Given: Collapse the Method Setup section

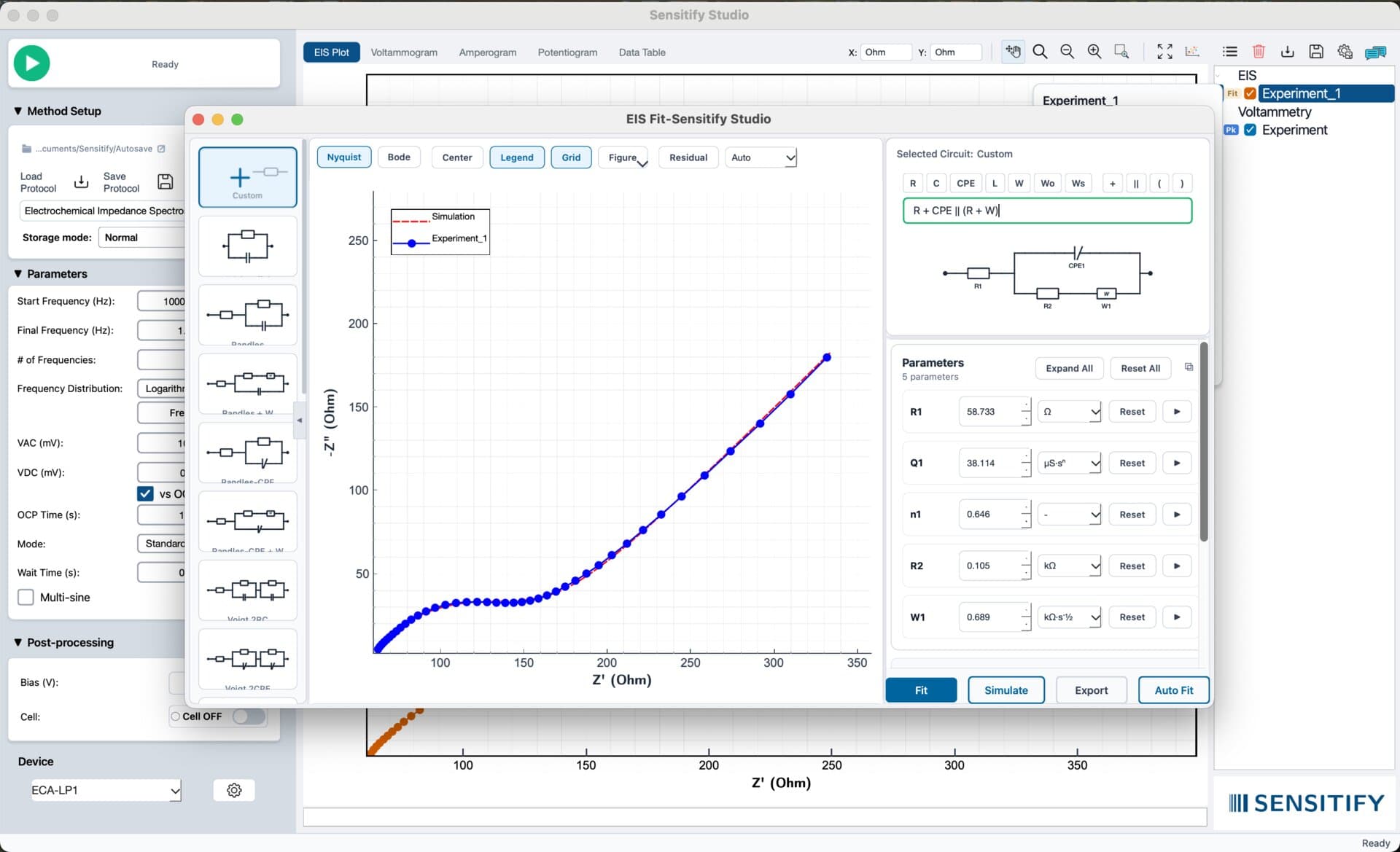Looking at the screenshot, I should (18, 111).
